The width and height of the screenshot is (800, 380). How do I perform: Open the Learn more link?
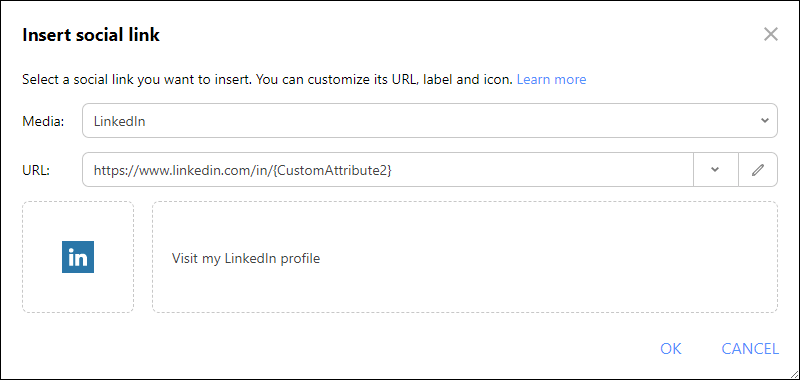[552, 80]
